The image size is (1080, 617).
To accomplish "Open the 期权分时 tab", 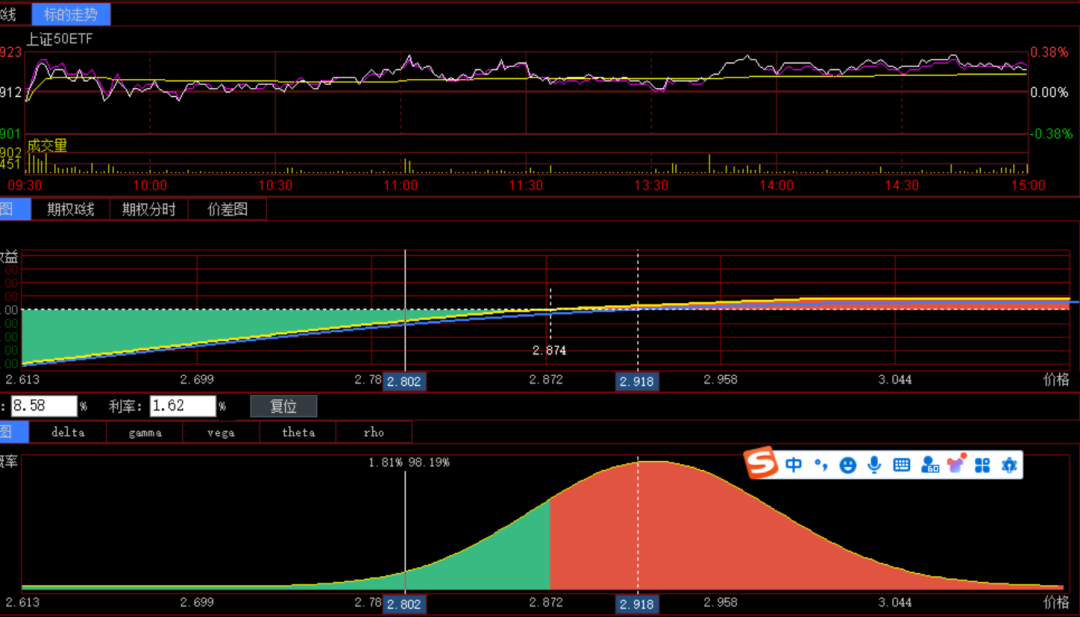I will click(149, 209).
